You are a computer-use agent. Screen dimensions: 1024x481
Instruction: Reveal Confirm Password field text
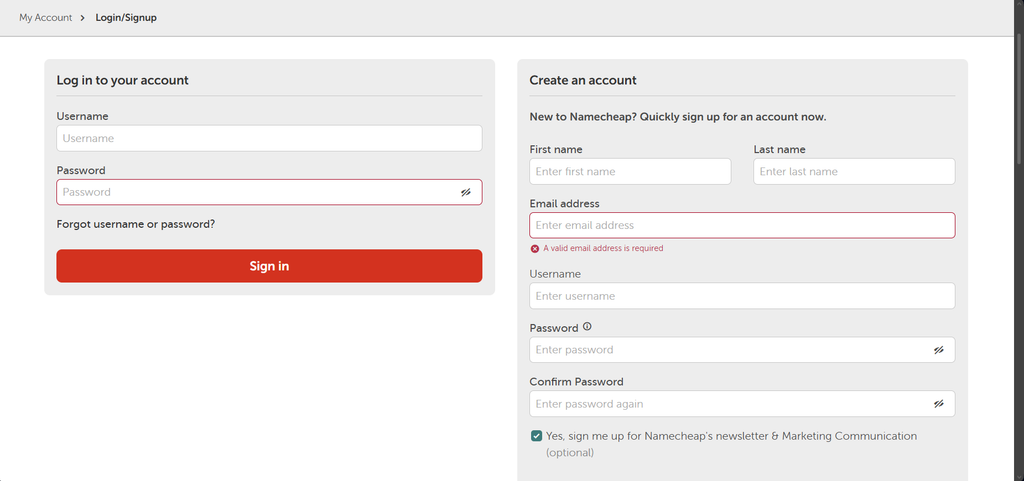click(x=938, y=404)
